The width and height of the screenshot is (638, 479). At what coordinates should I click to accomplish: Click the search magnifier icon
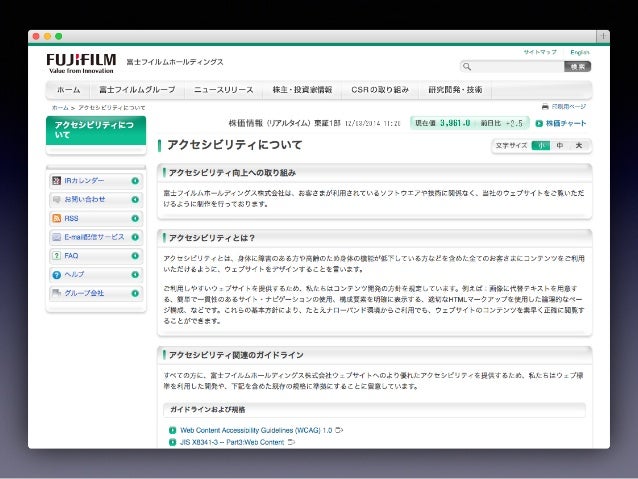click(x=467, y=66)
